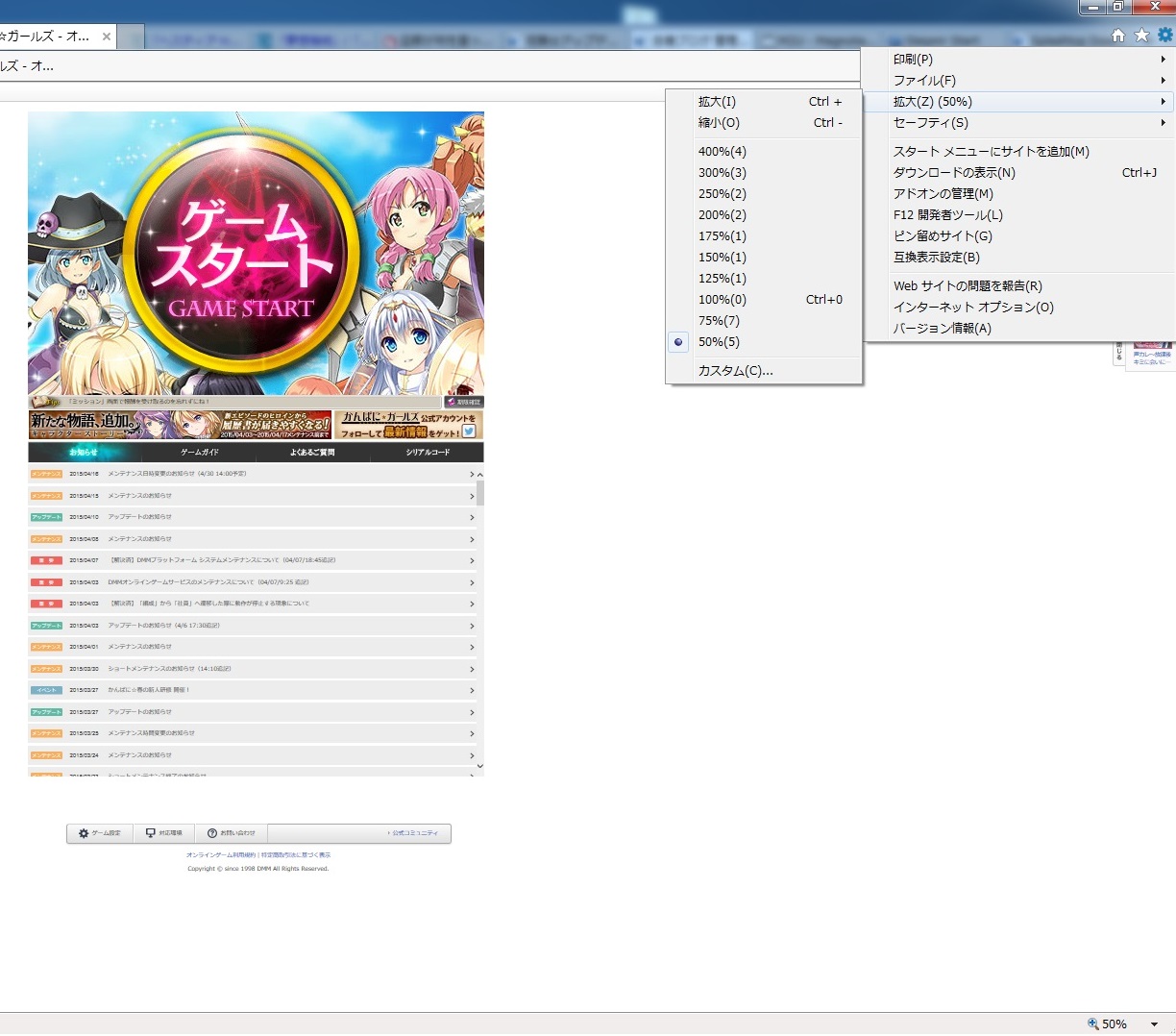This screenshot has width=1176, height=1036.
Task: Click the news list scrollbar thumb
Action: click(x=480, y=493)
